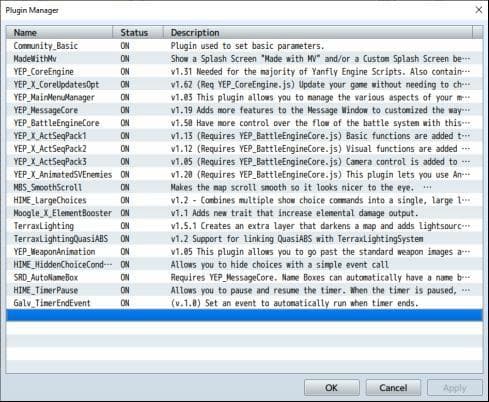This screenshot has width=489, height=402.
Task: Select the highlighted empty blue row
Action: point(244,315)
